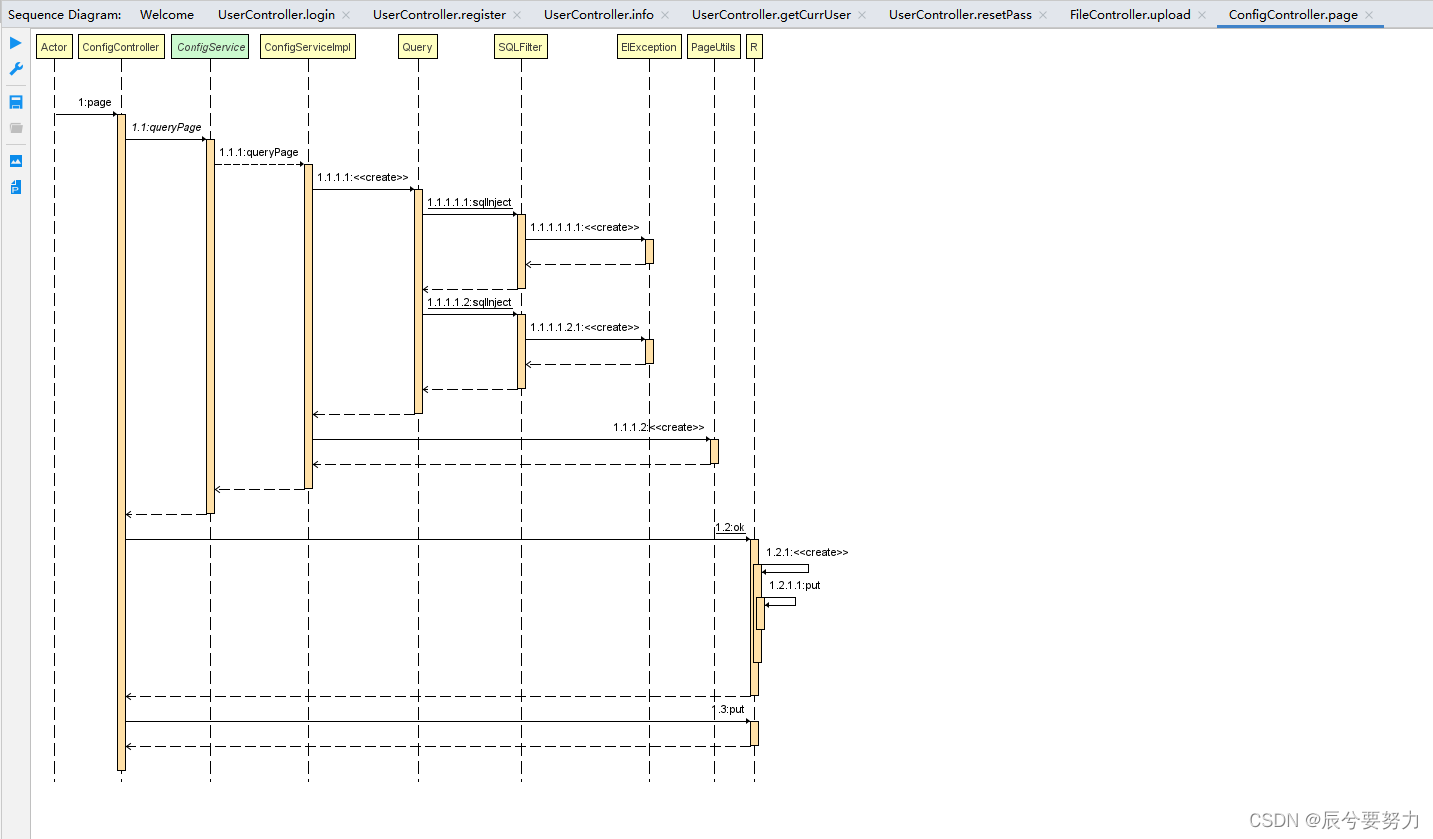The height and width of the screenshot is (839, 1433).
Task: Open settings via the wrench icon
Action: coord(15,69)
